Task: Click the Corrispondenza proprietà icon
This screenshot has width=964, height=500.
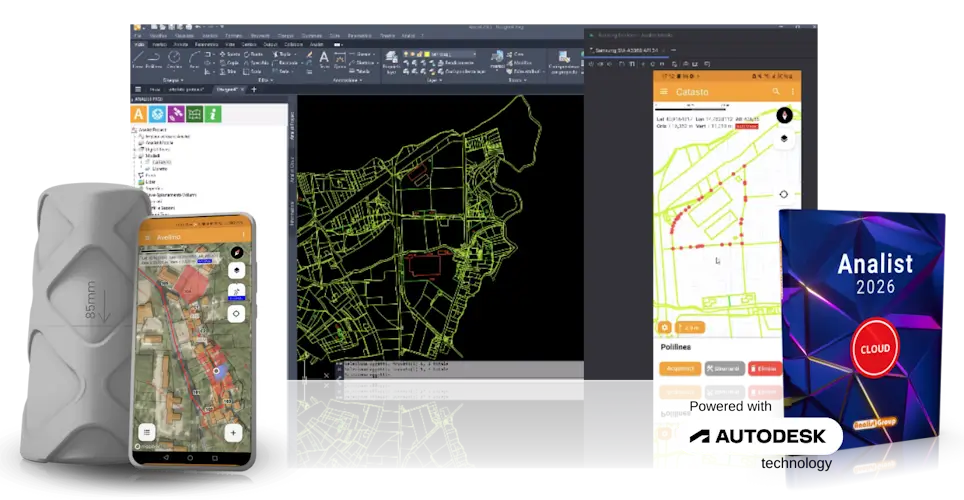Action: click(x=564, y=63)
